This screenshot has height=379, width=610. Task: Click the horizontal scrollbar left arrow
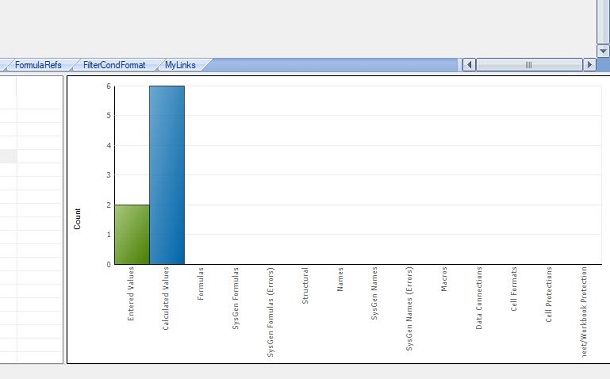469,65
